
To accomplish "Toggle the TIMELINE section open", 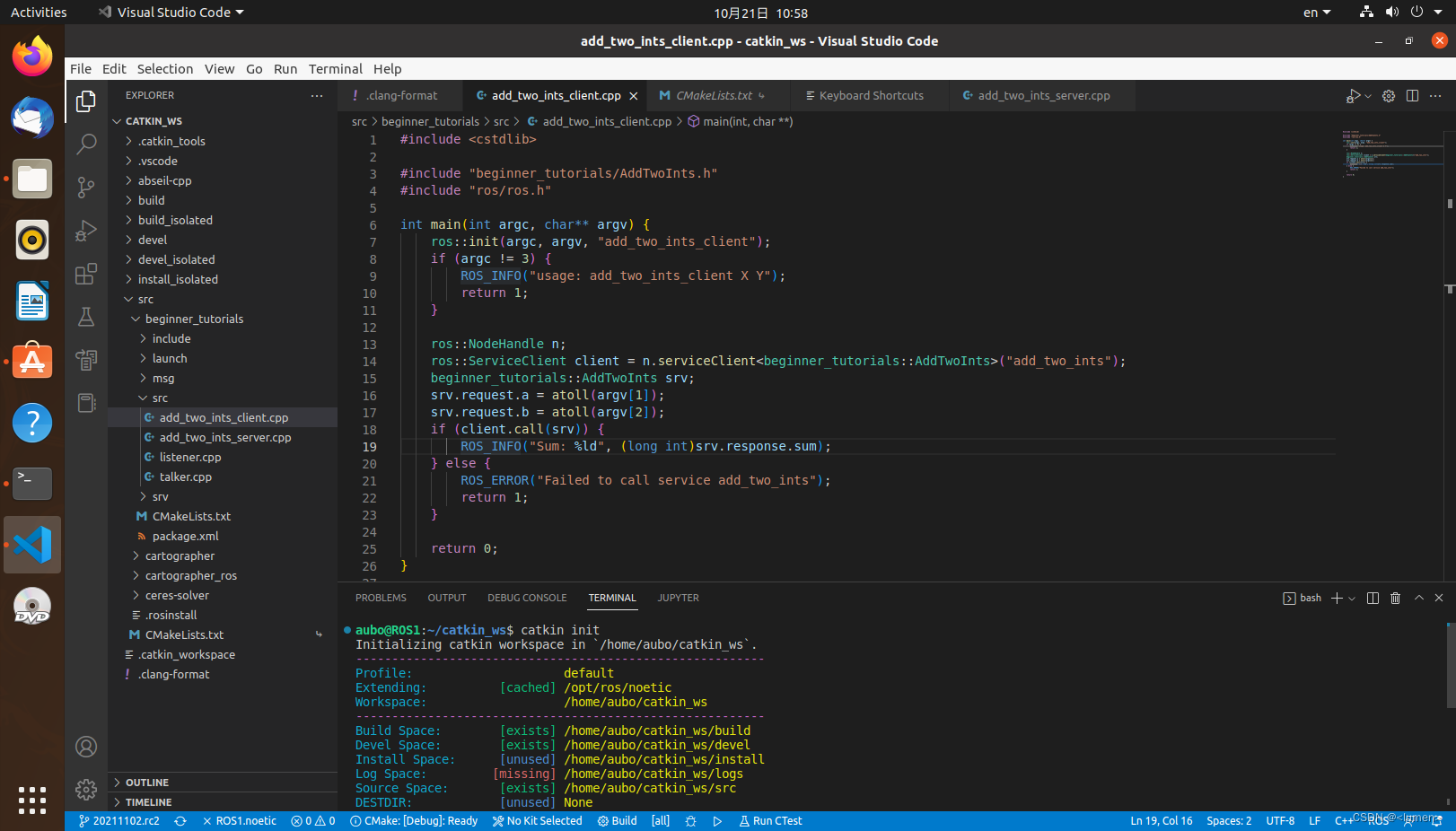I will click(148, 801).
